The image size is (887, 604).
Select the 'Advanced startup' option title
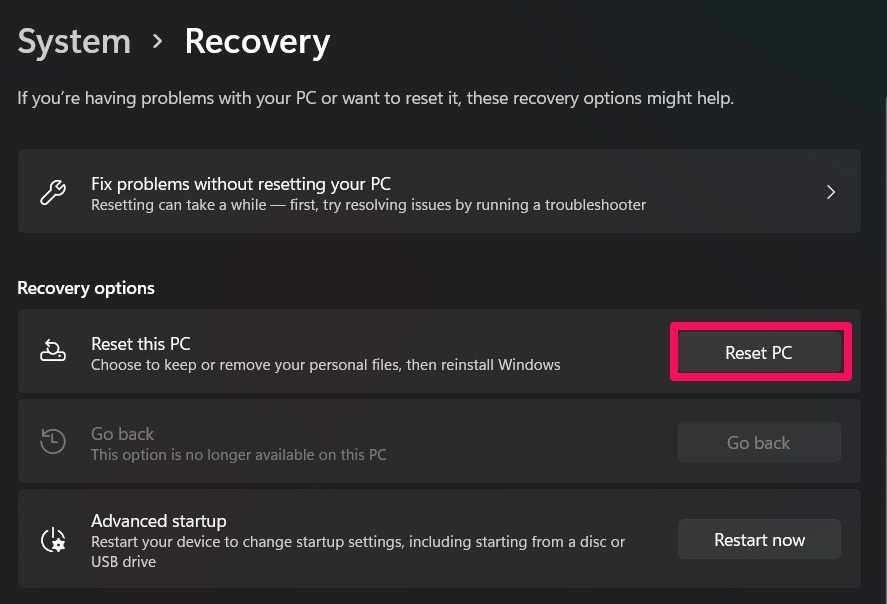point(158,521)
